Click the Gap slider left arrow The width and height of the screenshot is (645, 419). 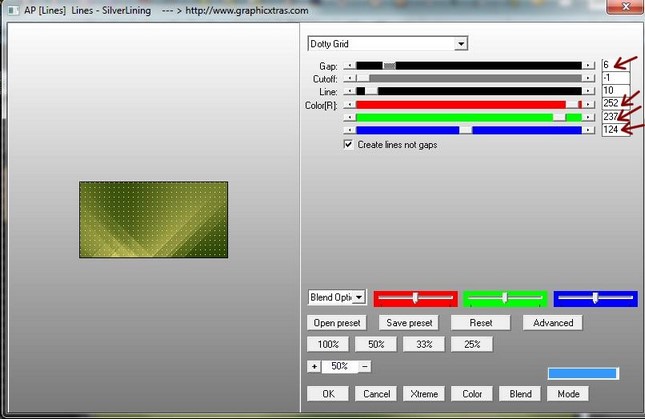(x=349, y=65)
